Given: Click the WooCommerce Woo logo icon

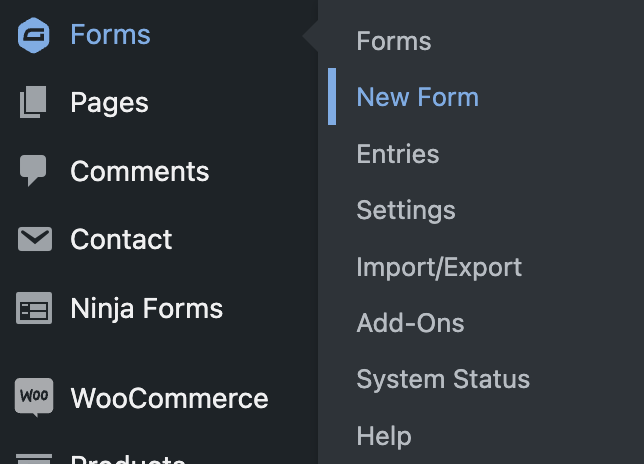Looking at the screenshot, I should pos(34,397).
